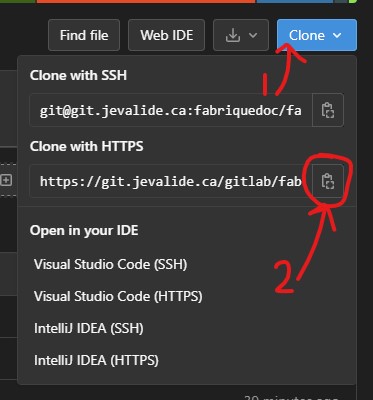Launch the Web IDE
The image size is (373, 400).
tap(166, 35)
